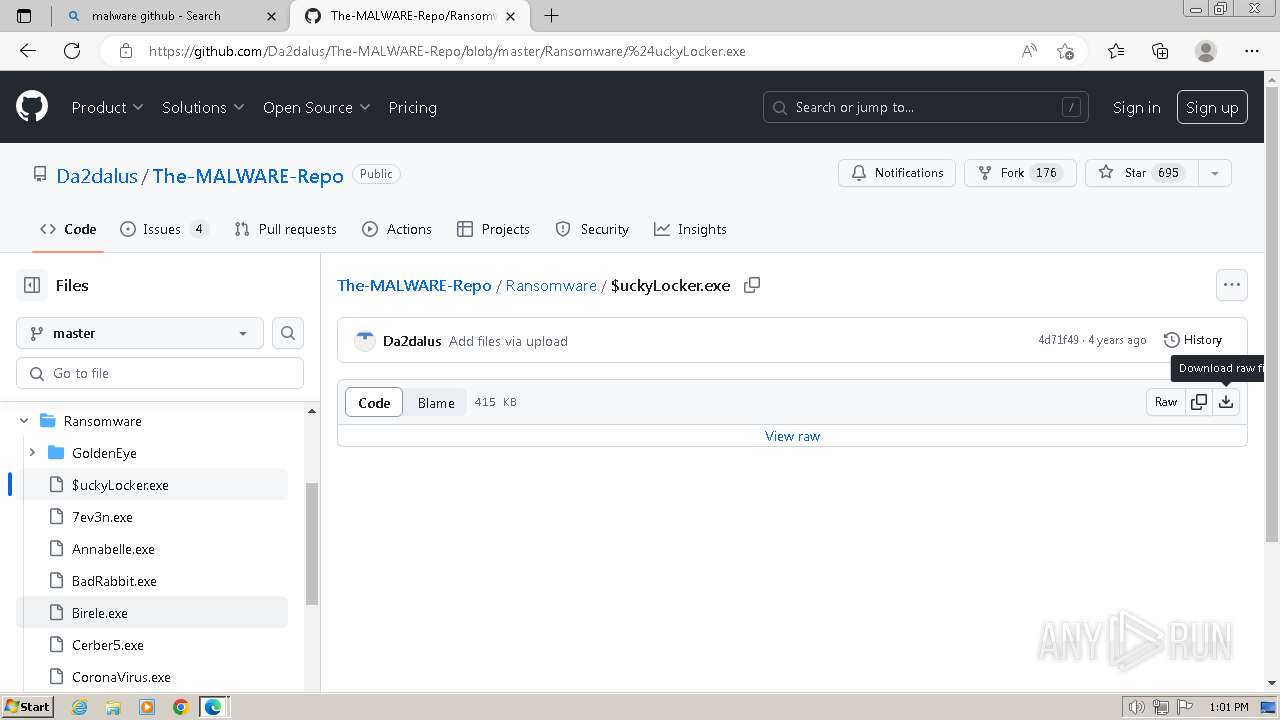1280x720 pixels.
Task: Select the Code tab
Action: pyautogui.click(x=68, y=229)
